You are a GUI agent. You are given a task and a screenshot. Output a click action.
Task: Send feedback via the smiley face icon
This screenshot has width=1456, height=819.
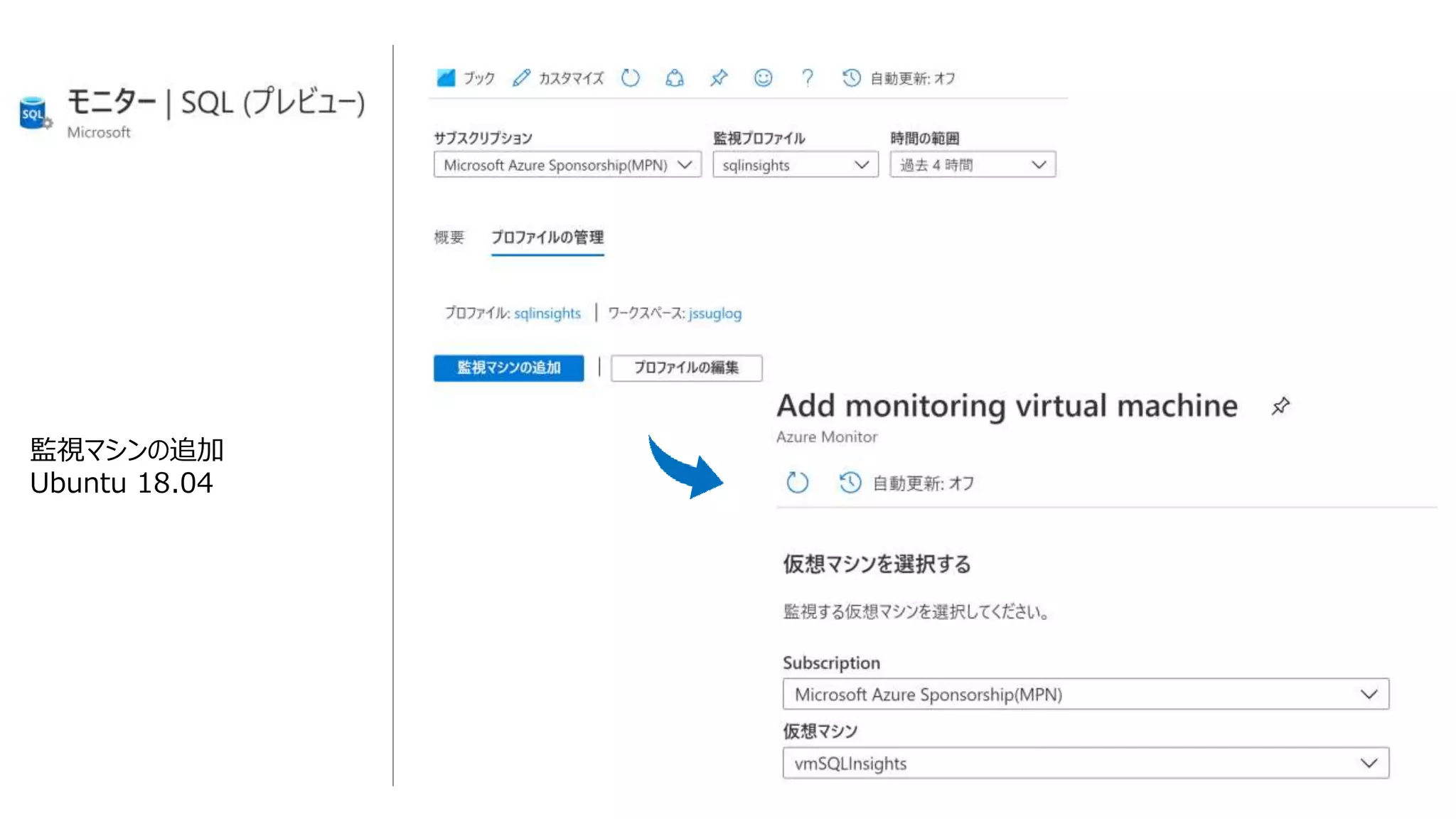click(763, 77)
